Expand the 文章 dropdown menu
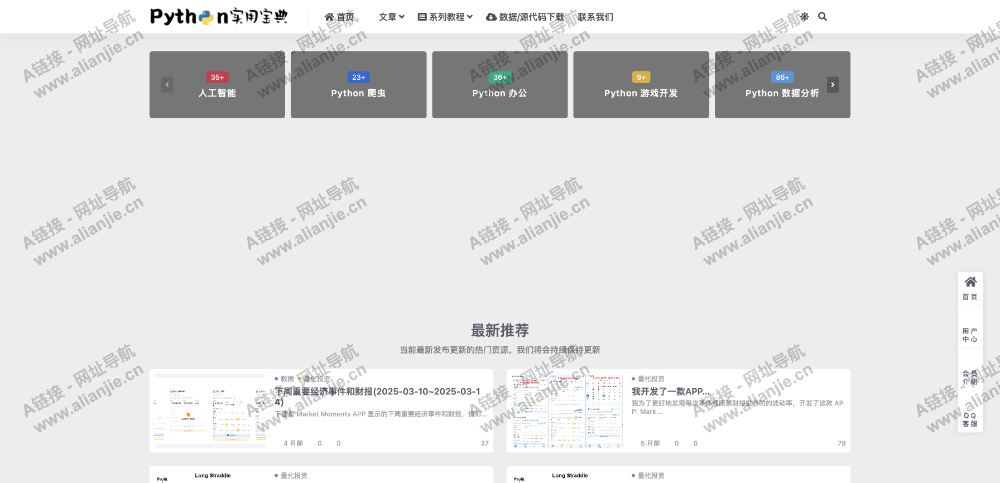Screen dimensions: 1000x483 coord(392,17)
